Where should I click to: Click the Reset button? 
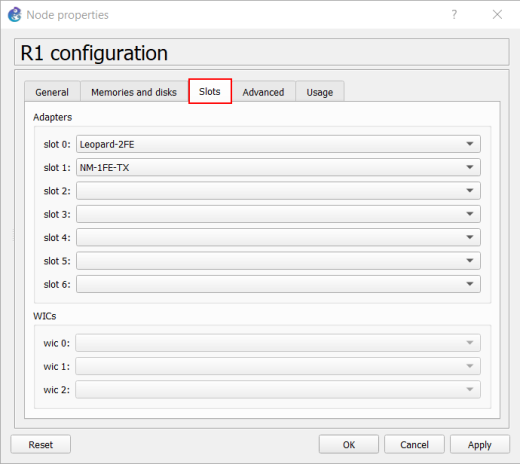click(x=41, y=444)
